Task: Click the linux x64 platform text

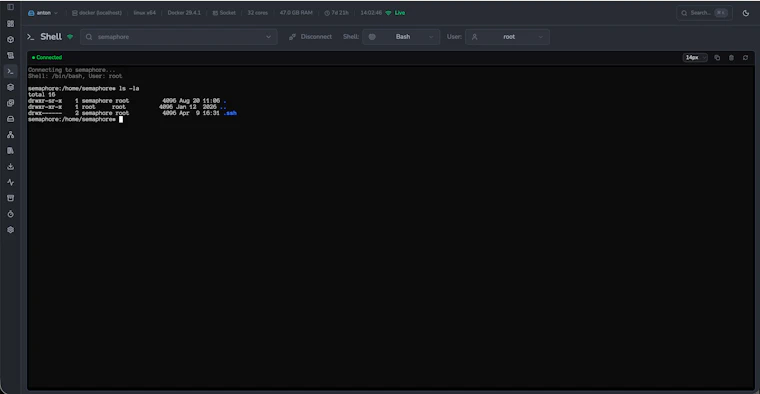Action: (144, 13)
